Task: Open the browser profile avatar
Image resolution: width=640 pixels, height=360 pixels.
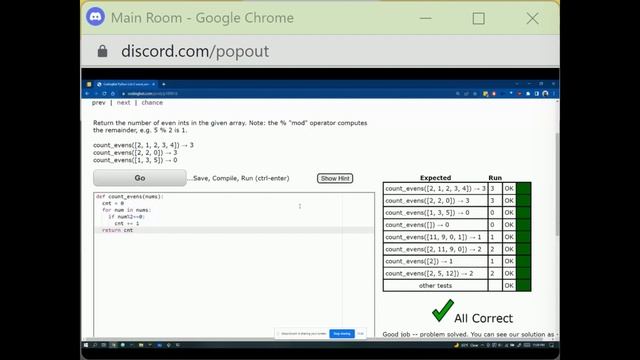Action: click(545, 93)
